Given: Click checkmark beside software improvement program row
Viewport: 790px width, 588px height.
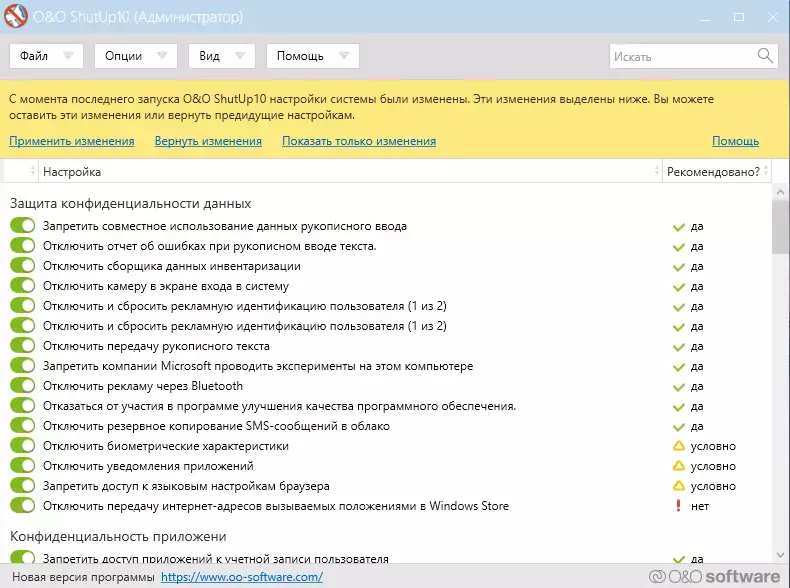Looking at the screenshot, I should (x=679, y=407).
